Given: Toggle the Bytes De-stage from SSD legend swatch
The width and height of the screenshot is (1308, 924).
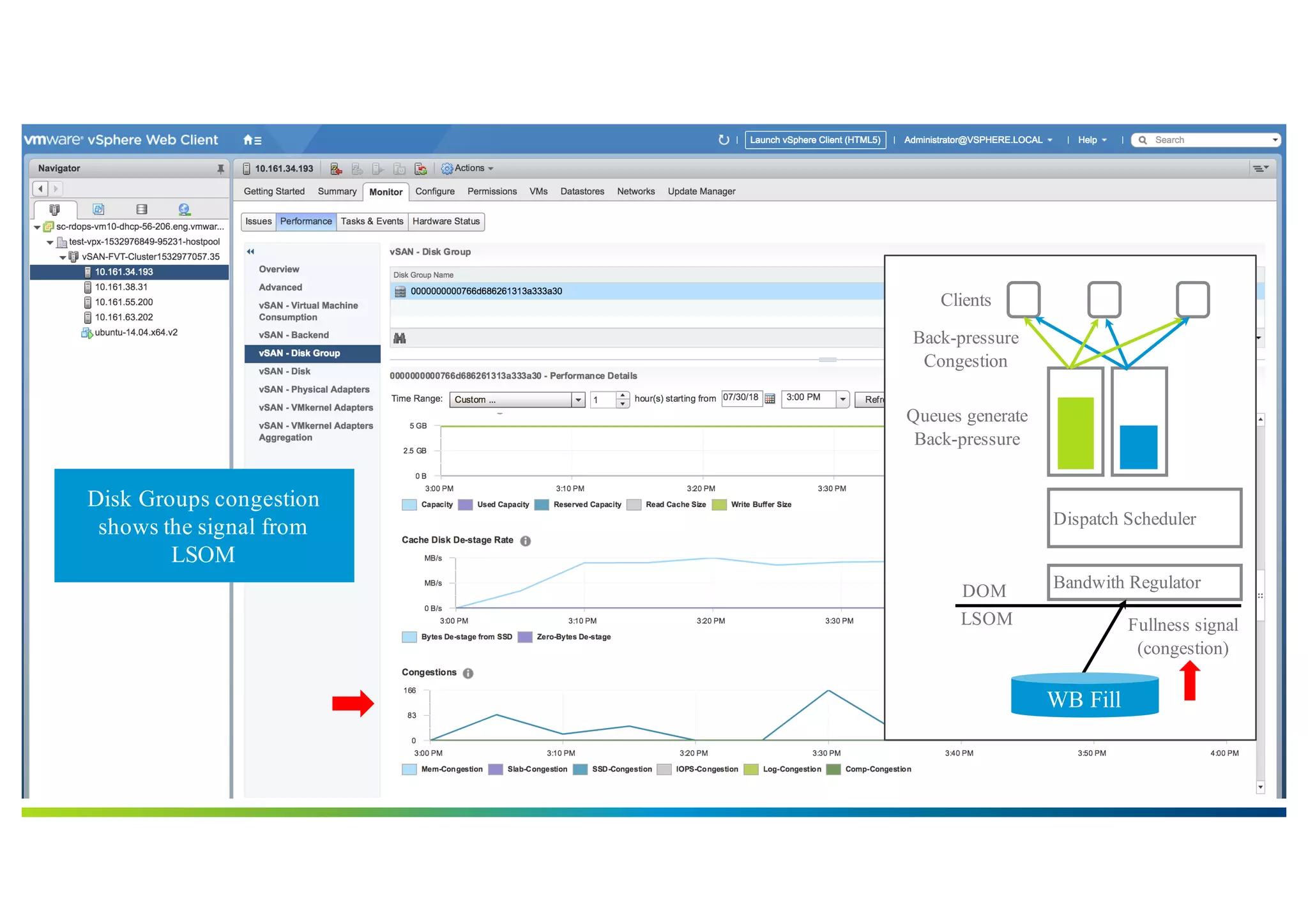Looking at the screenshot, I should (409, 637).
